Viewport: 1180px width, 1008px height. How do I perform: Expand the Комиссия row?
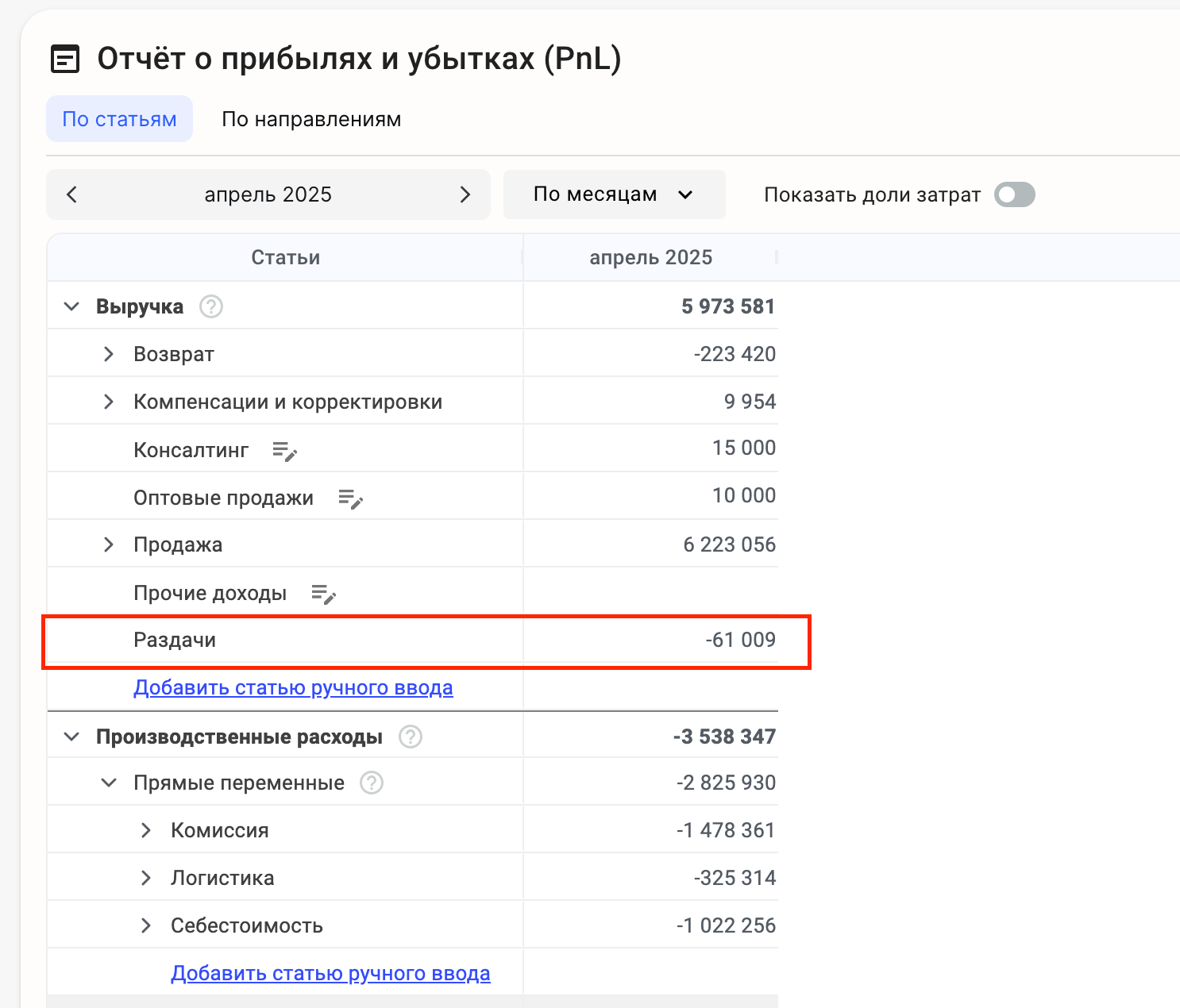(146, 830)
